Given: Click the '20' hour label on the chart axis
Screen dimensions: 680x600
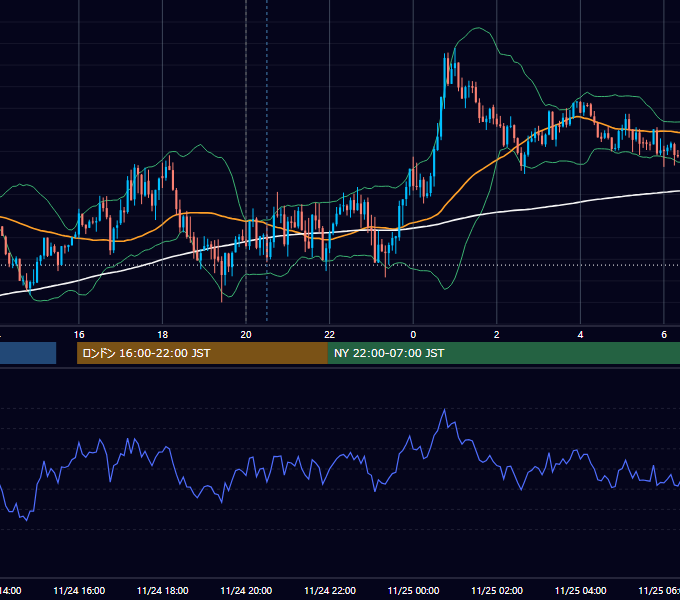Looking at the screenshot, I should tap(246, 335).
